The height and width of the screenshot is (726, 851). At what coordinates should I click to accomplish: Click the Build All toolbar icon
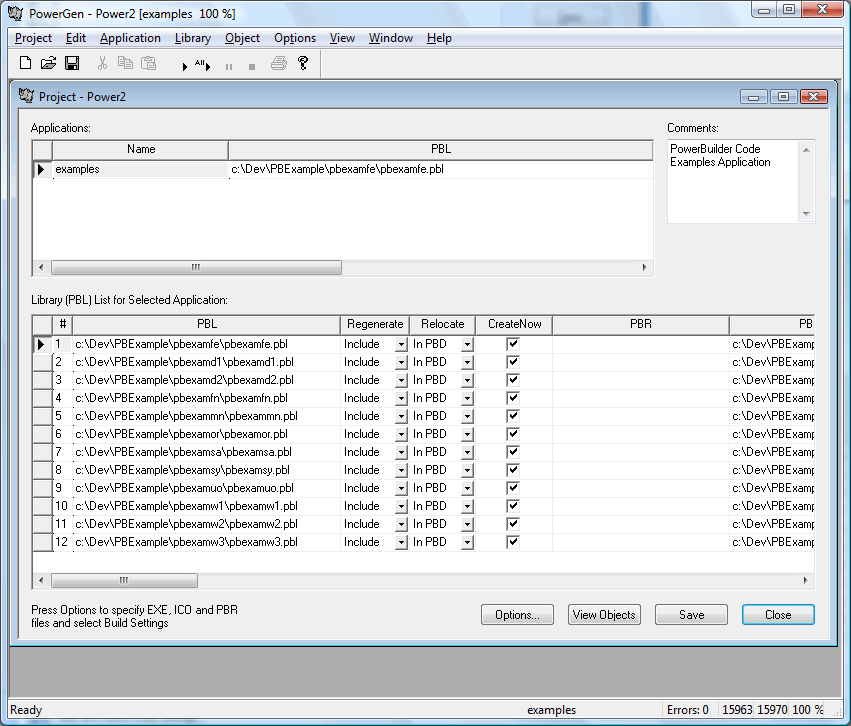(x=202, y=65)
